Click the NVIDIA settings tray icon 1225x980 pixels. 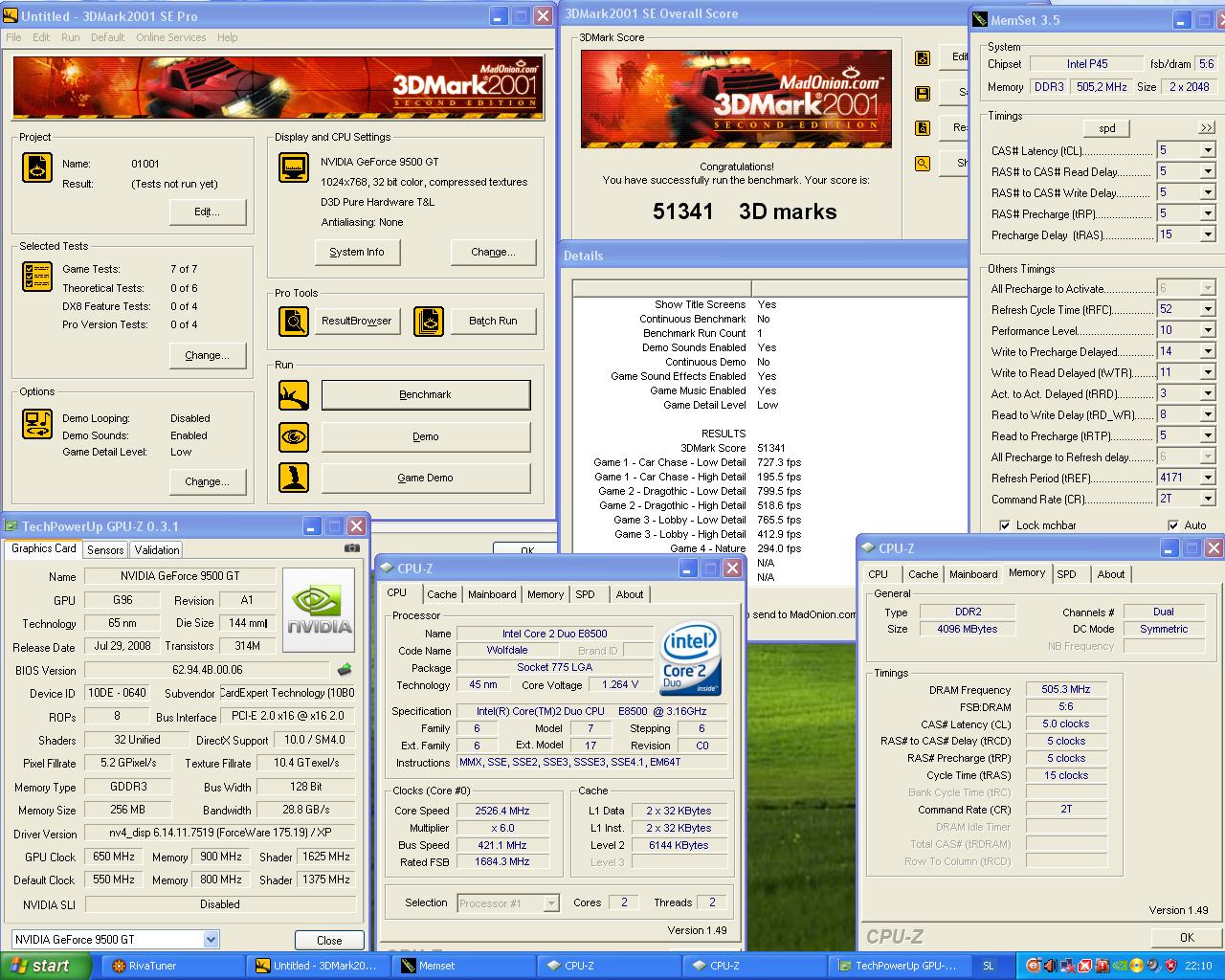pyautogui.click(x=1120, y=966)
